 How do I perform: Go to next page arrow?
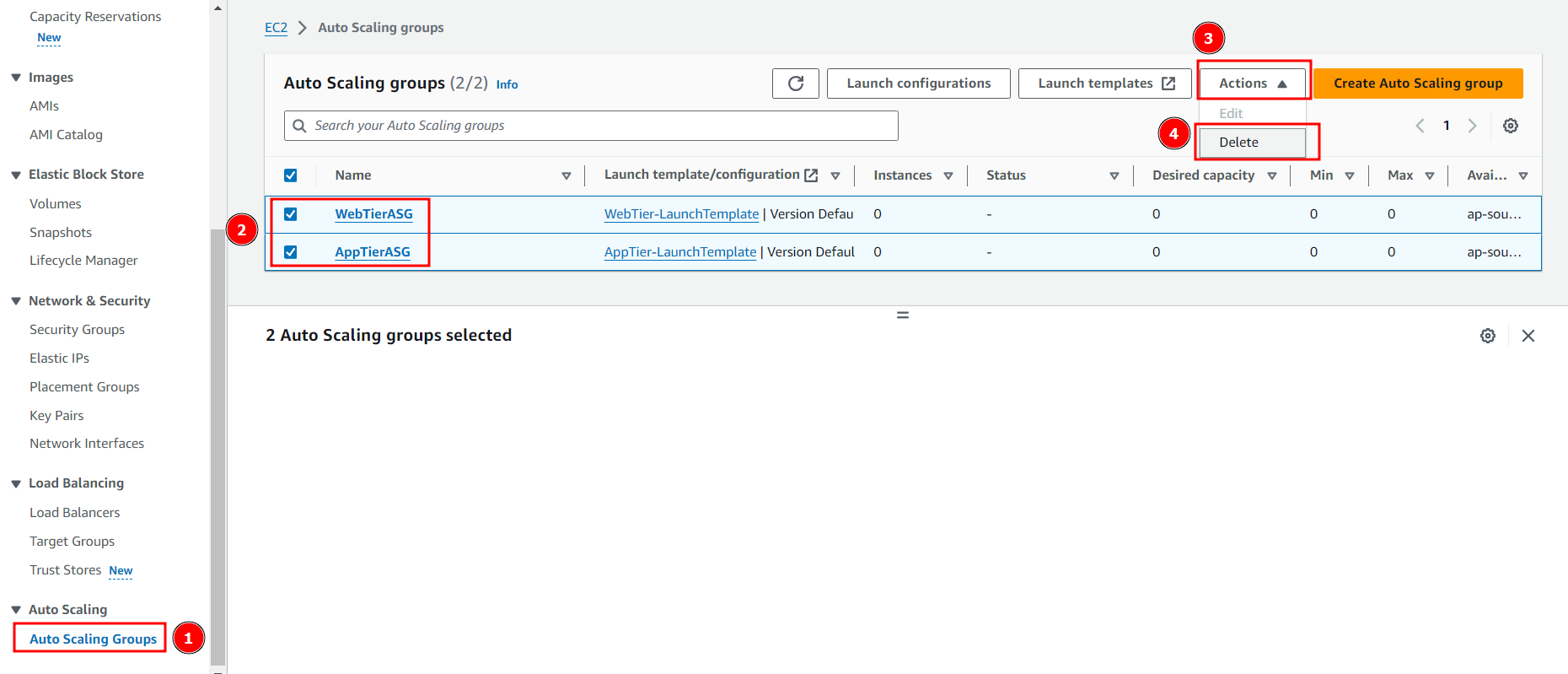click(1473, 126)
